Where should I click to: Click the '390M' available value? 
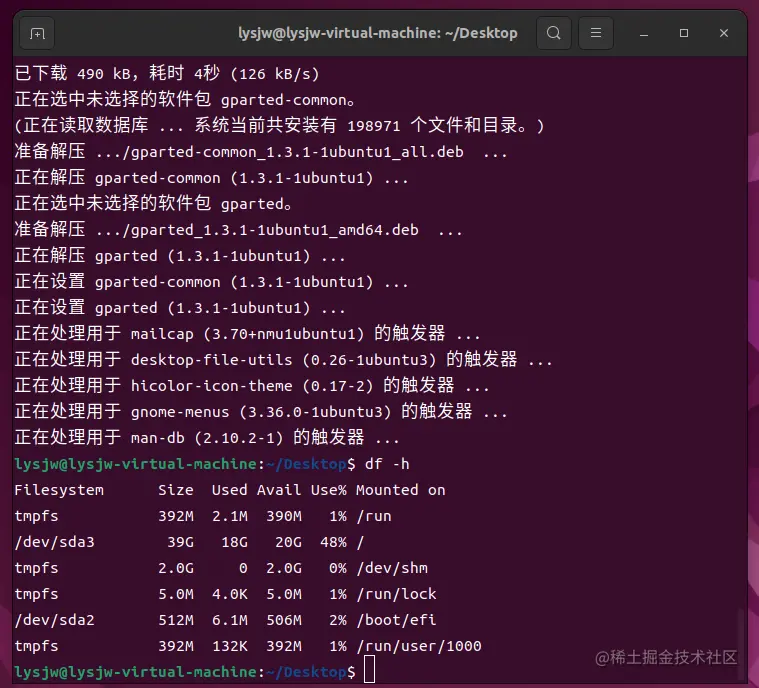pos(284,516)
